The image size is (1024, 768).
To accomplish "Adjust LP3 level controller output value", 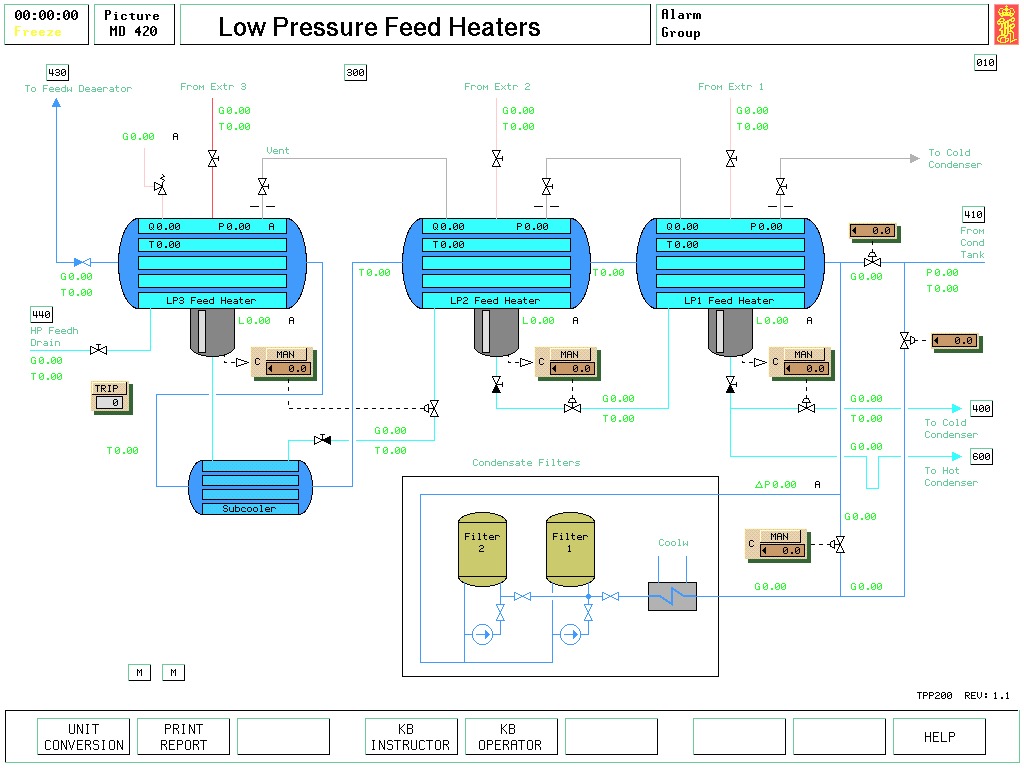I will (x=288, y=369).
